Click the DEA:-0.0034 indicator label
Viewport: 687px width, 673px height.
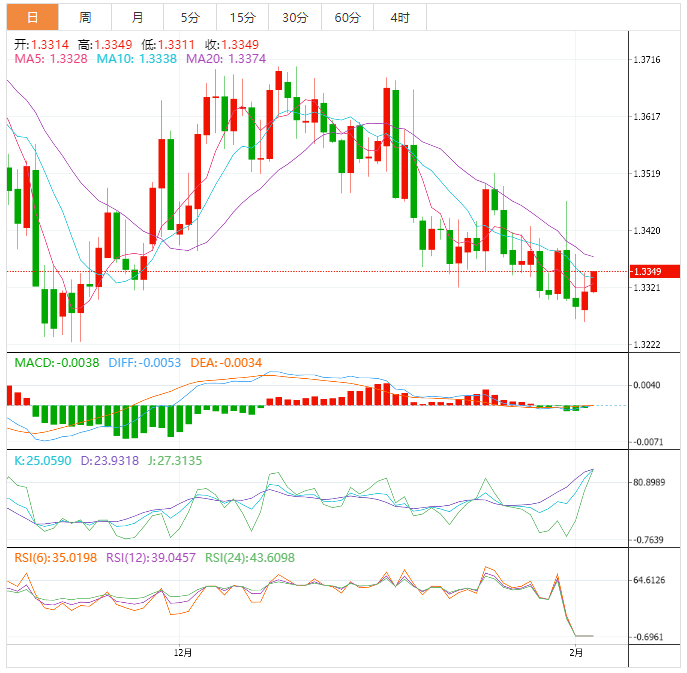(226, 362)
